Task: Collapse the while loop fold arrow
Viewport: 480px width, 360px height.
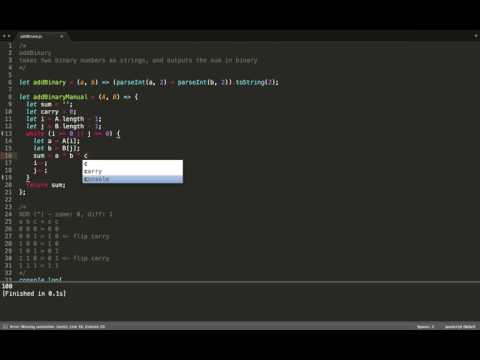Action: [2, 134]
